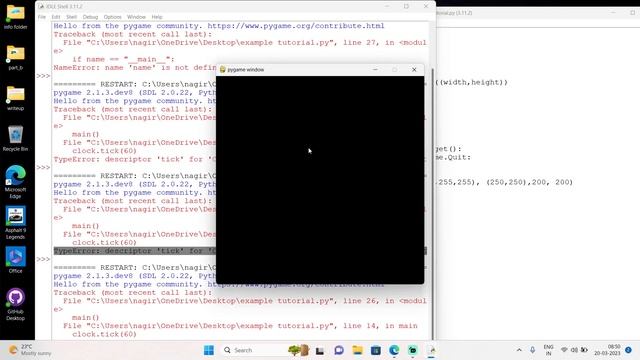Open the Help menu in IDLE Shell

[x=157, y=17]
